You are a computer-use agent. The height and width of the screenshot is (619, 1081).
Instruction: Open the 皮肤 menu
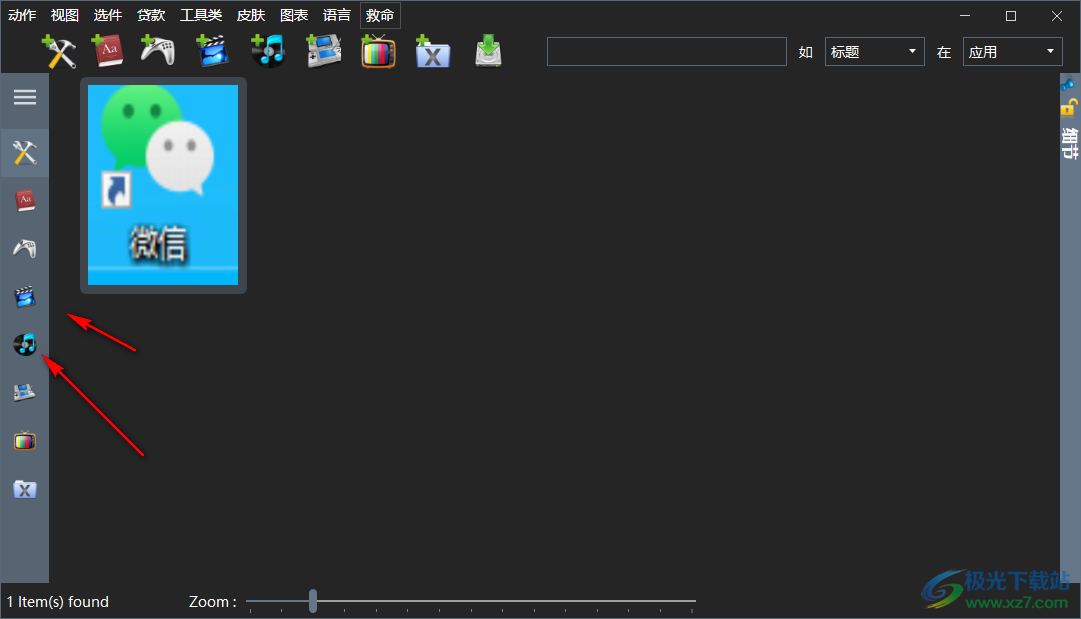tap(251, 15)
